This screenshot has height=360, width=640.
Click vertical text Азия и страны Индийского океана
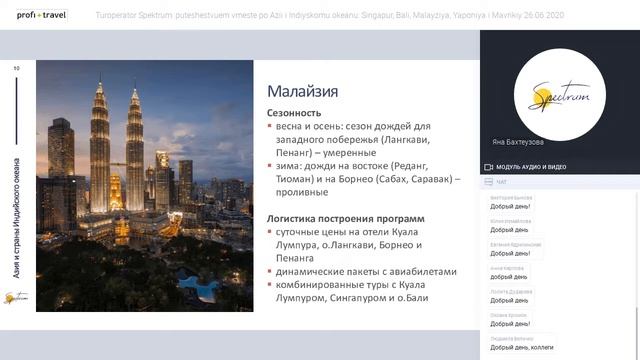(16, 218)
